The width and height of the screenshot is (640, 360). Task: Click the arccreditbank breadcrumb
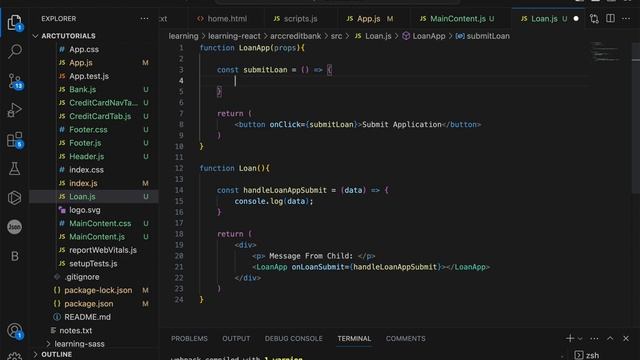coord(296,36)
